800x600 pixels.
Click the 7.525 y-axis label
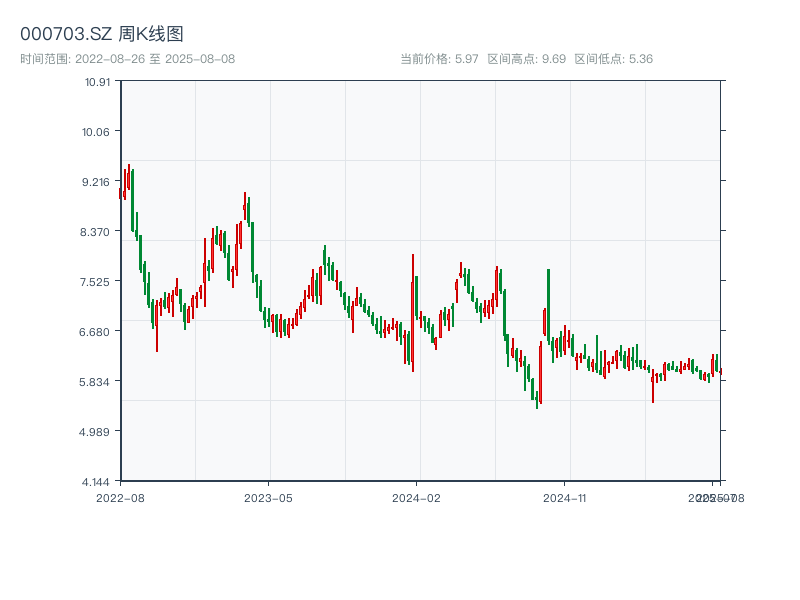[97, 281]
